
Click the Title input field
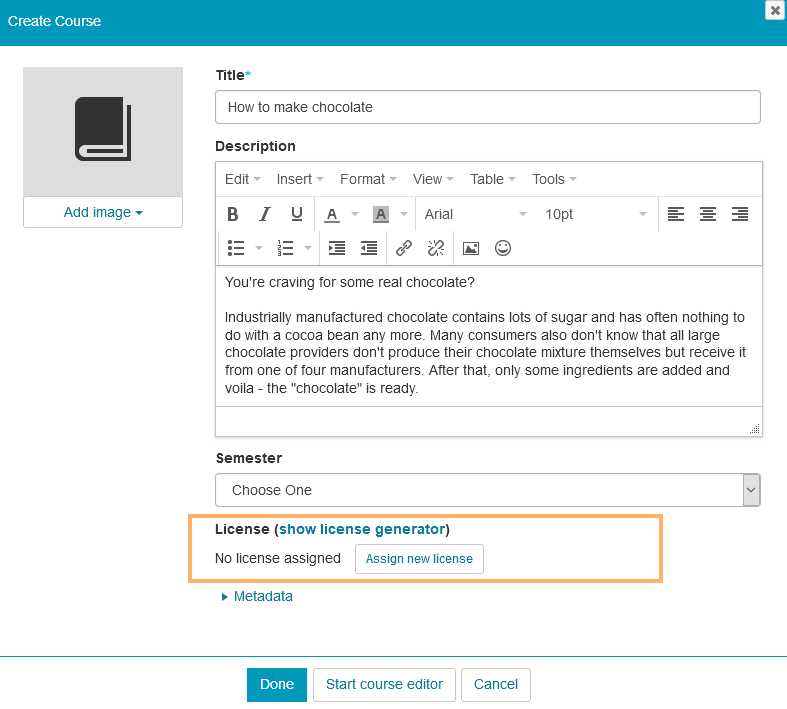(487, 107)
